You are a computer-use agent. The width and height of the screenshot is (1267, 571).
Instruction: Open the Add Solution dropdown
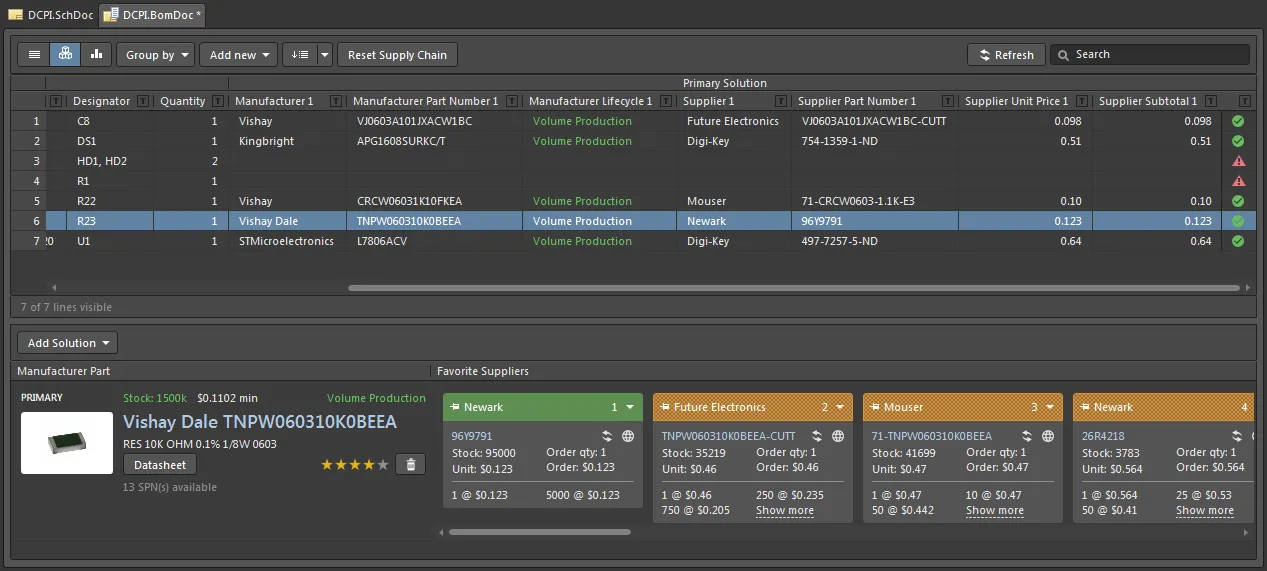pos(67,343)
